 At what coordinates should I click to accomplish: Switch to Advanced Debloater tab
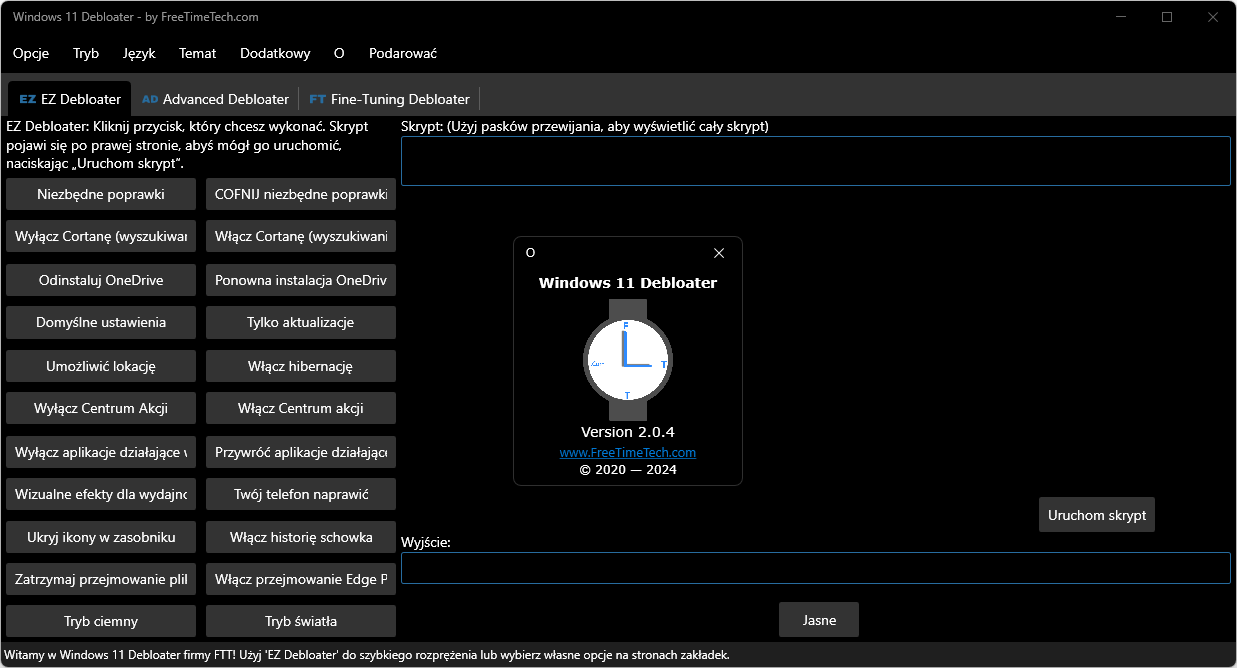tap(215, 99)
